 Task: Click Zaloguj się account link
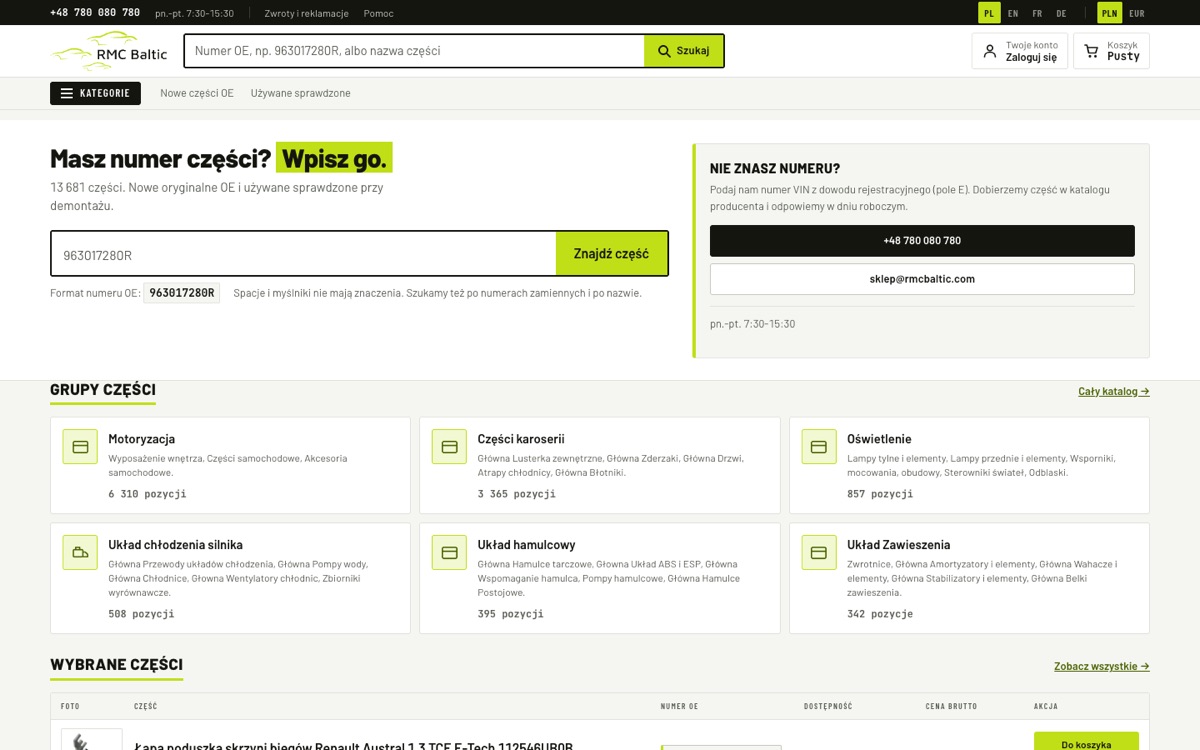[x=1020, y=51]
